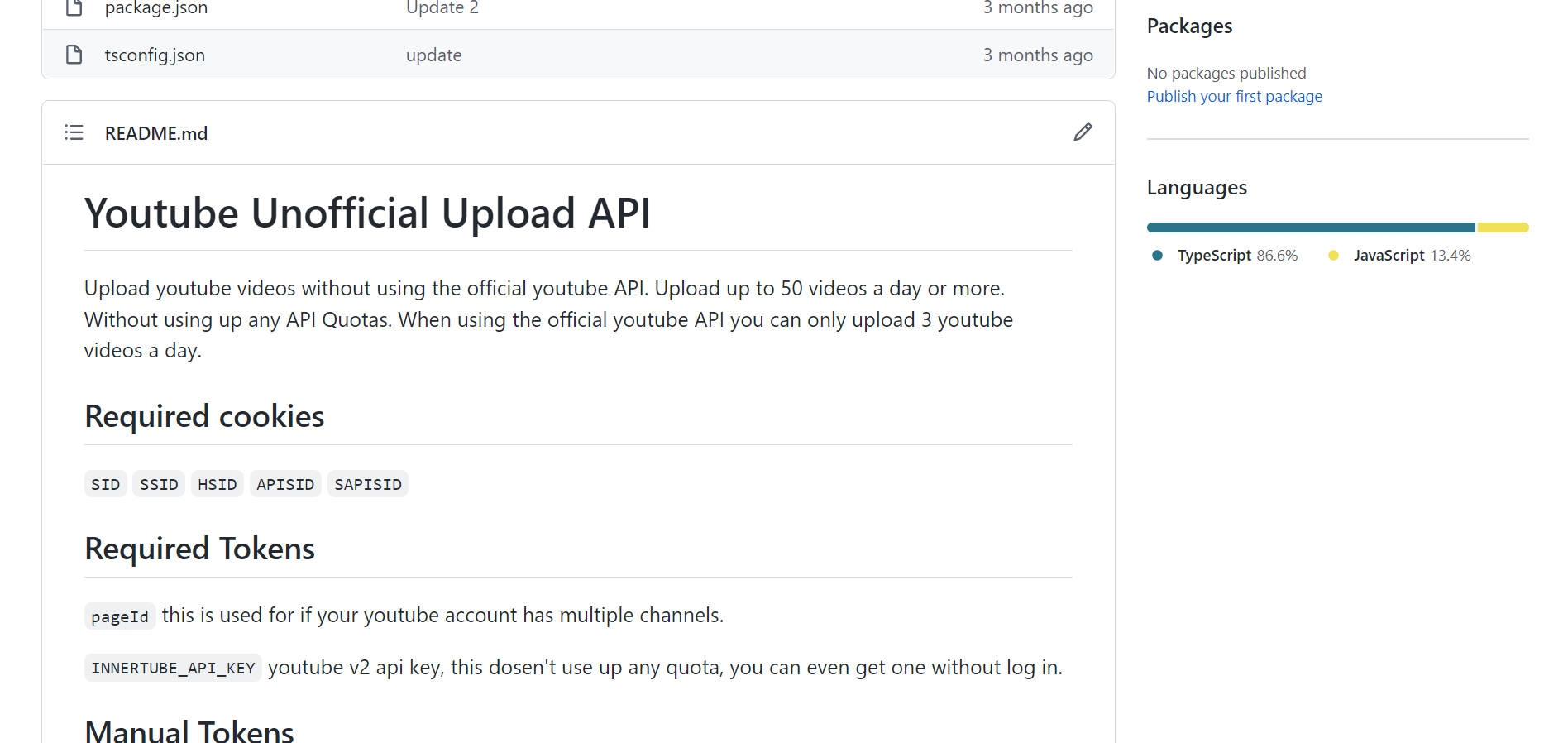Click the 'Upload youtube videos without using' paragraph

[548, 319]
